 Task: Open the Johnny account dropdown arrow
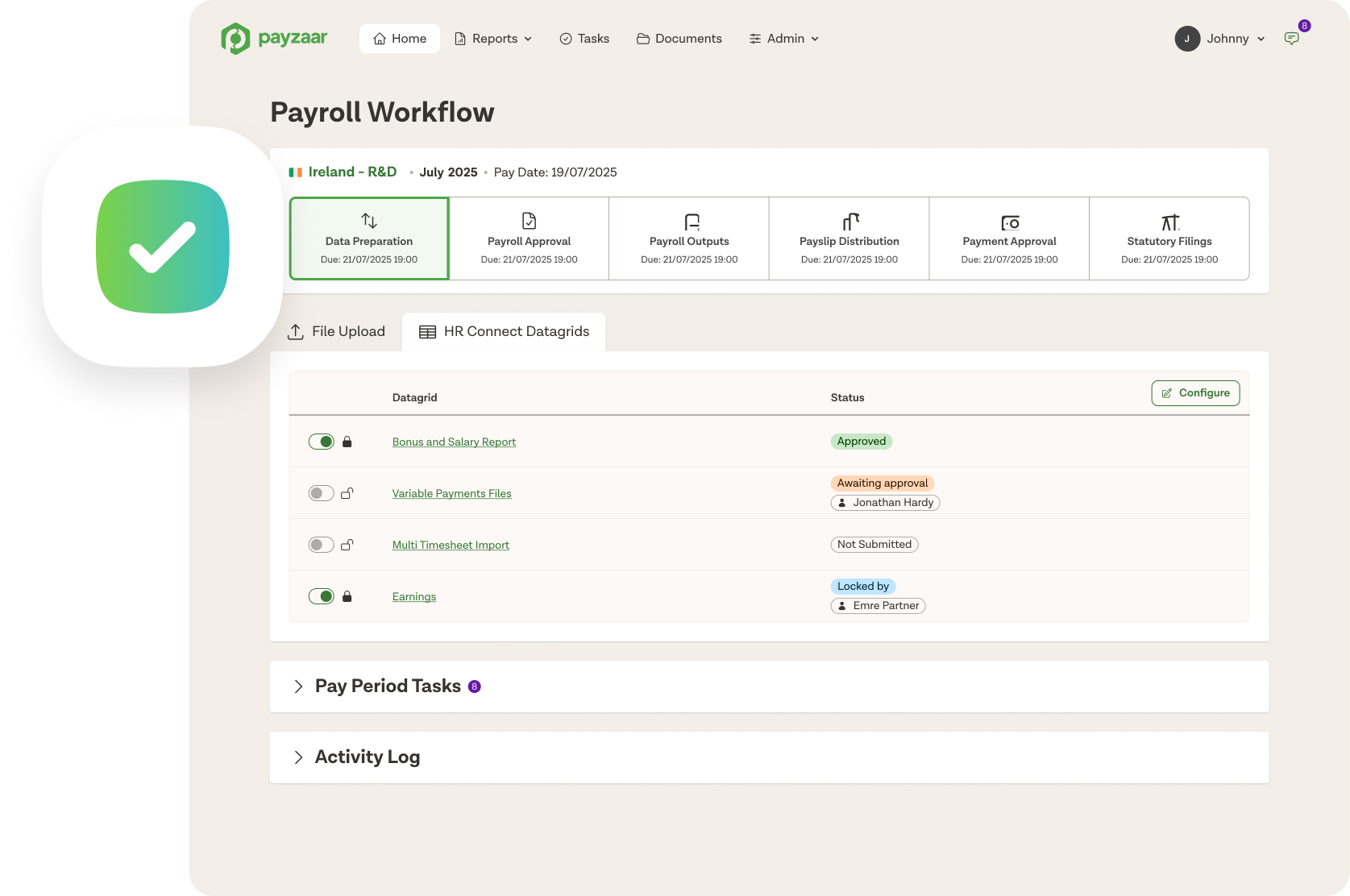point(1261,39)
